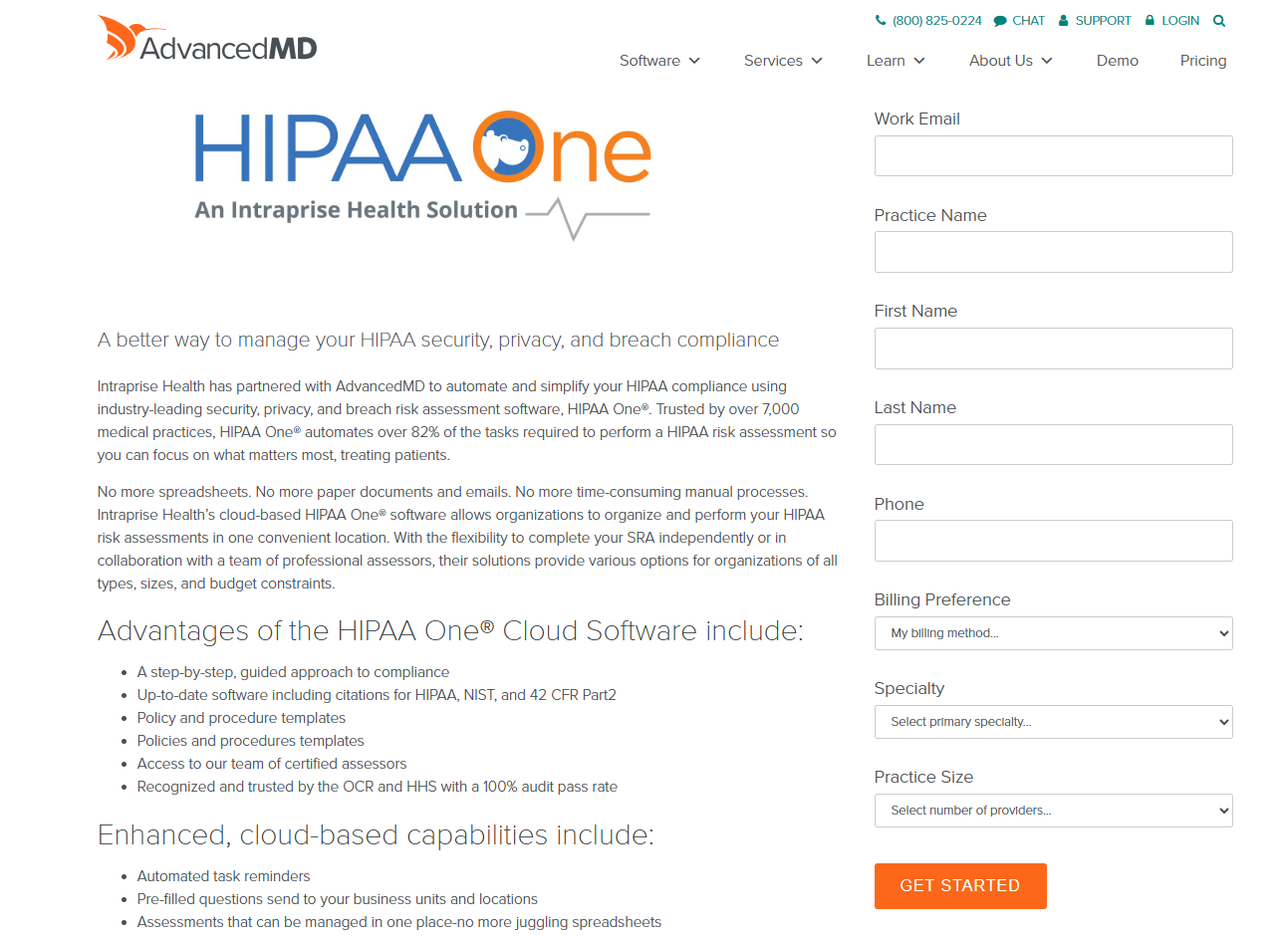The width and height of the screenshot is (1288, 938).
Task: Click bullet 'Automated task reminders'
Action: point(223,876)
